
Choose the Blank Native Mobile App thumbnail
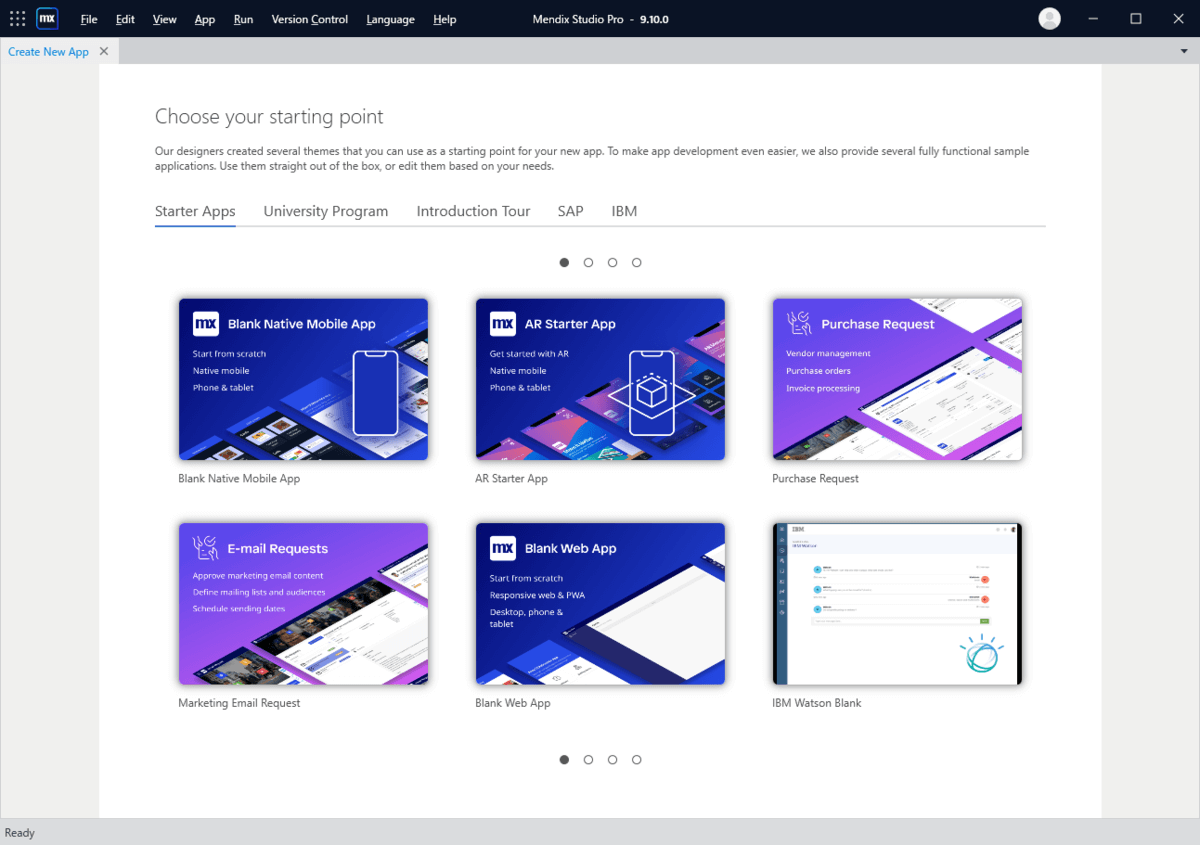pos(303,379)
